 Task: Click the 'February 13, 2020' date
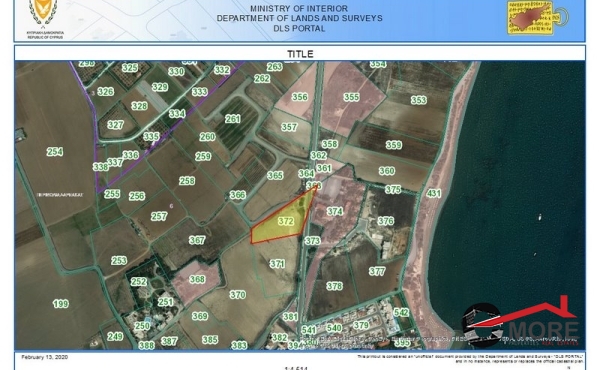(x=45, y=357)
